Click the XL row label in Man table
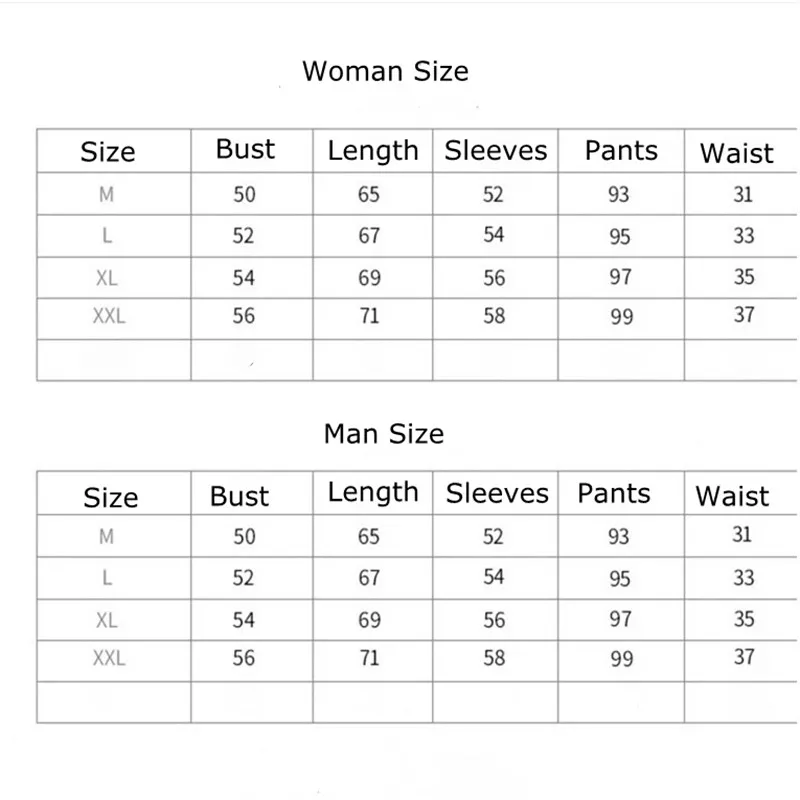The height and width of the screenshot is (800, 800). tap(107, 620)
